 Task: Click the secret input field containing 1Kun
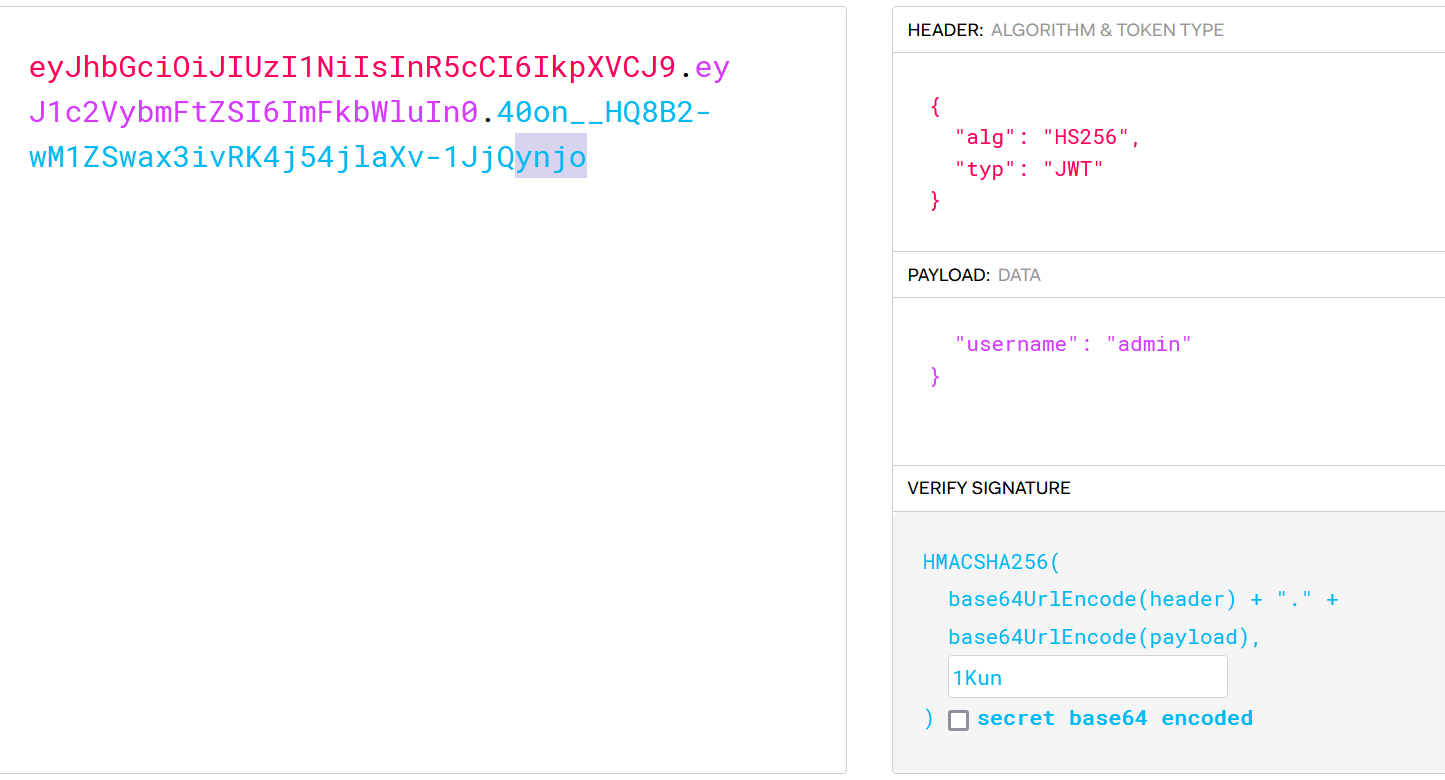tap(1087, 678)
